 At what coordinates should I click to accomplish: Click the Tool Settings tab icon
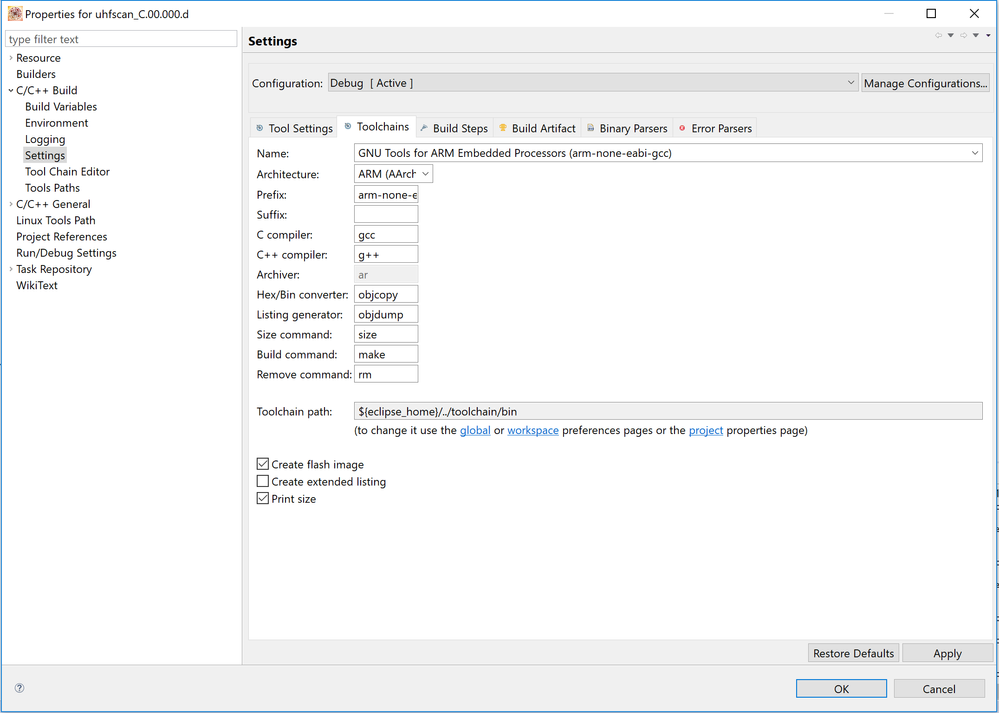(260, 128)
